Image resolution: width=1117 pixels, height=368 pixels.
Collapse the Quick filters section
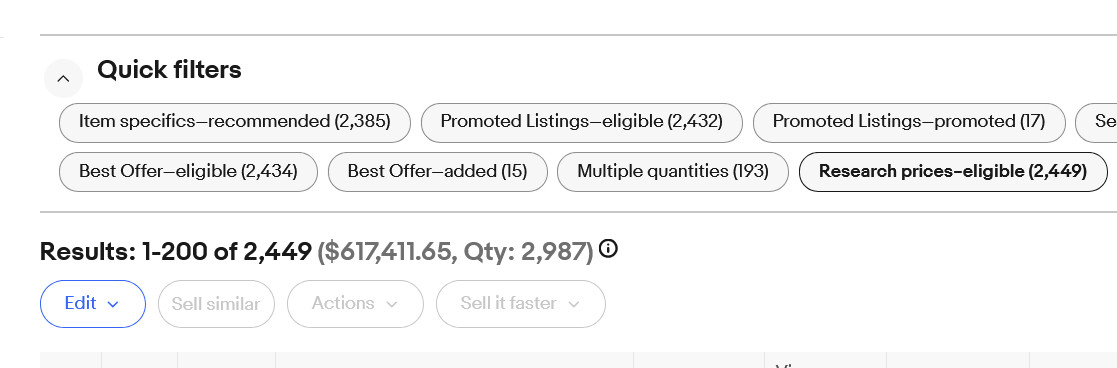click(x=63, y=78)
